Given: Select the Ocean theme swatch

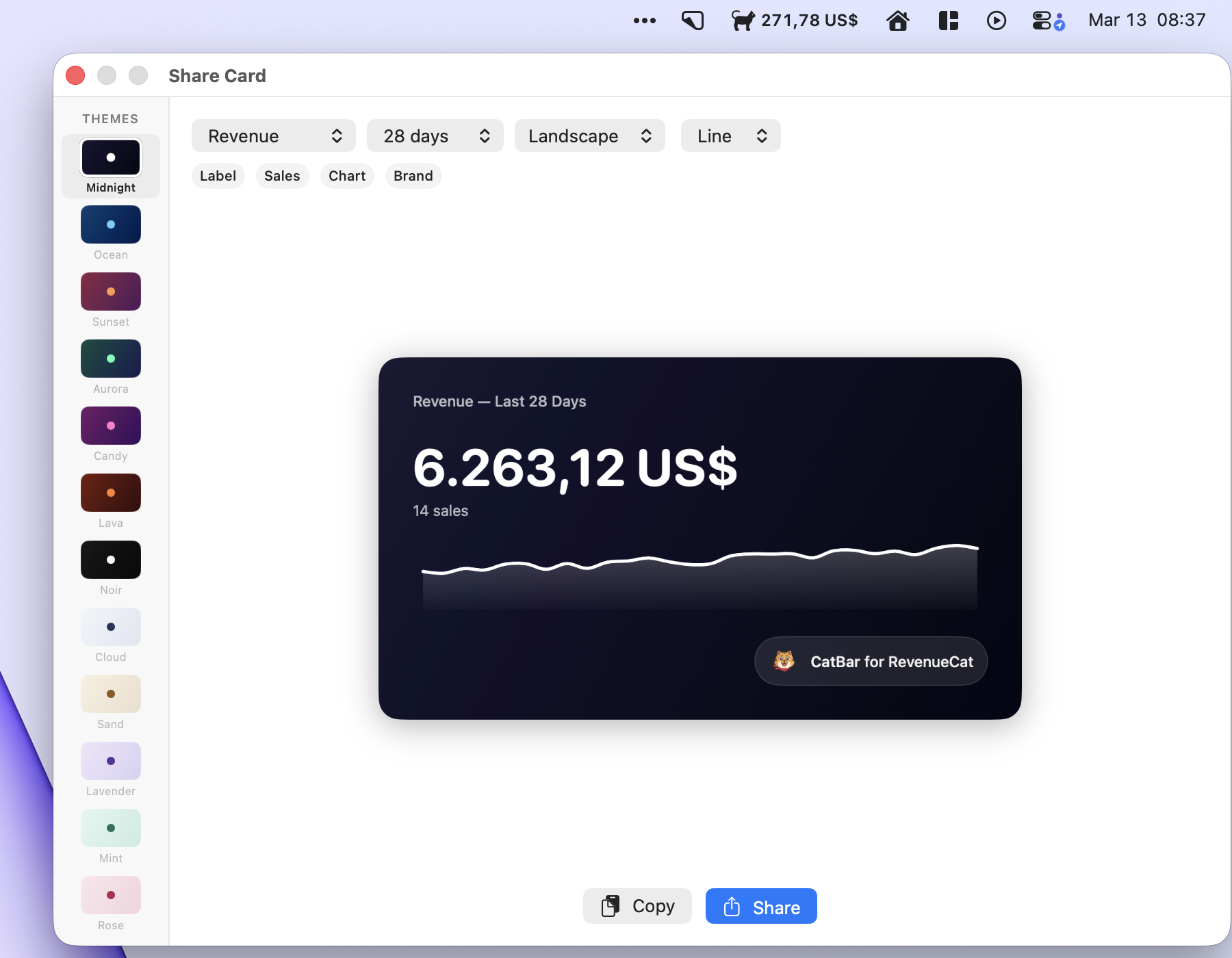Looking at the screenshot, I should (x=111, y=225).
